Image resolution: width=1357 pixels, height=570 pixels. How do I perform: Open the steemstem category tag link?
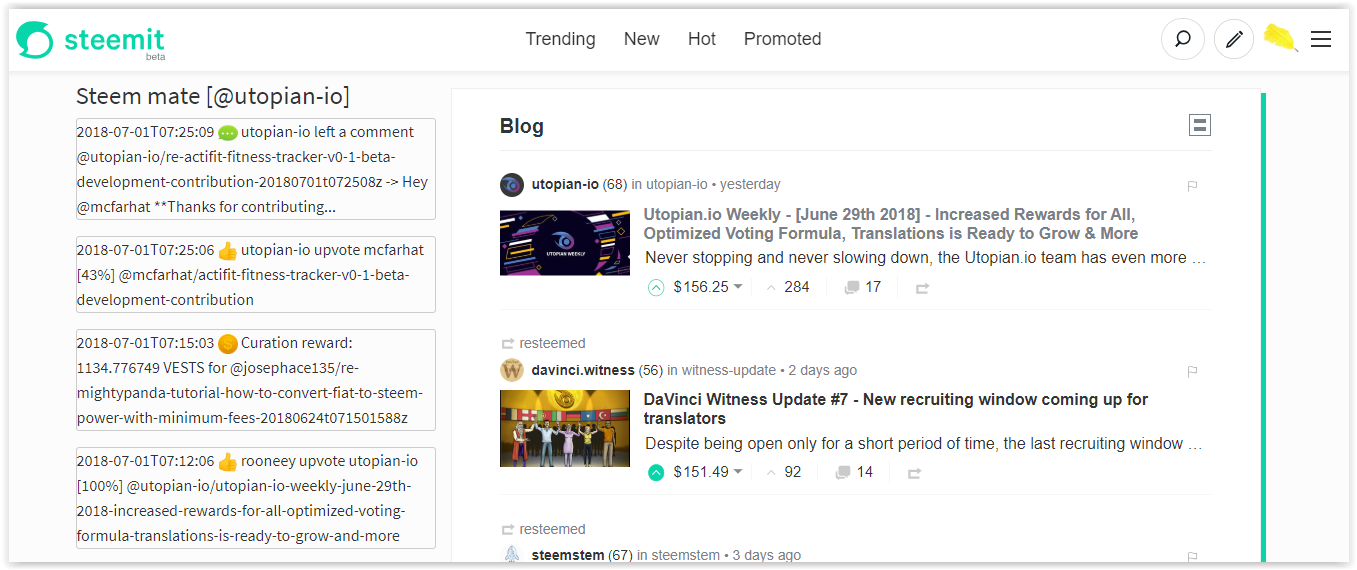pyautogui.click(x=685, y=555)
